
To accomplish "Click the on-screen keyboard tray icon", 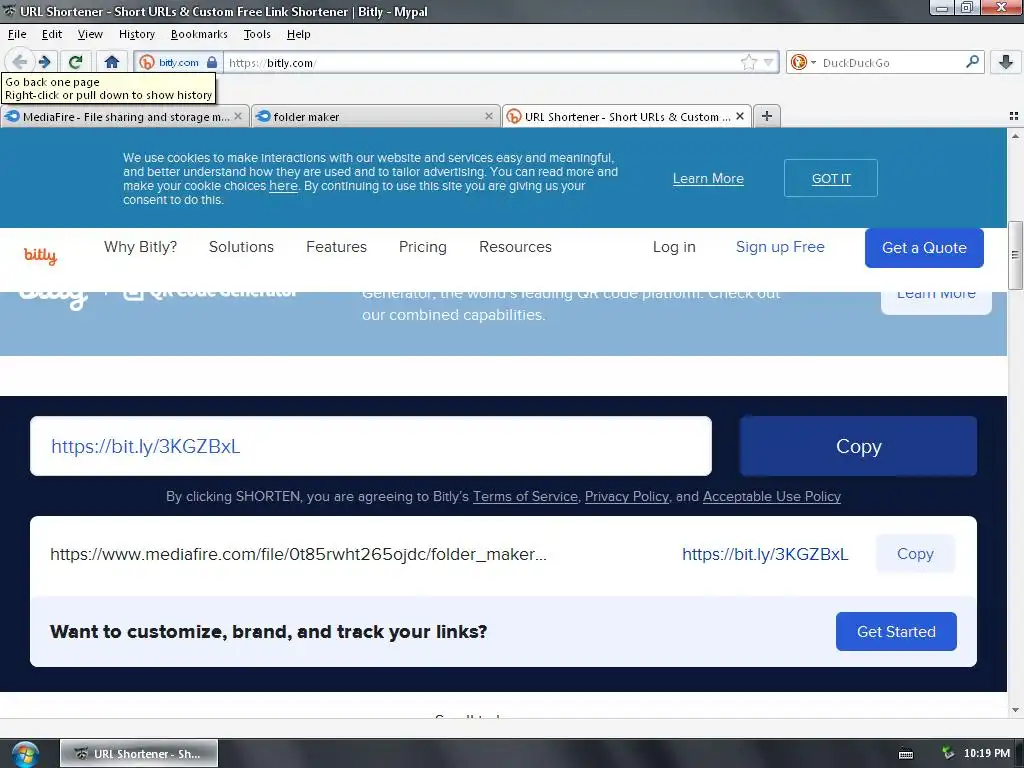I will 906,754.
